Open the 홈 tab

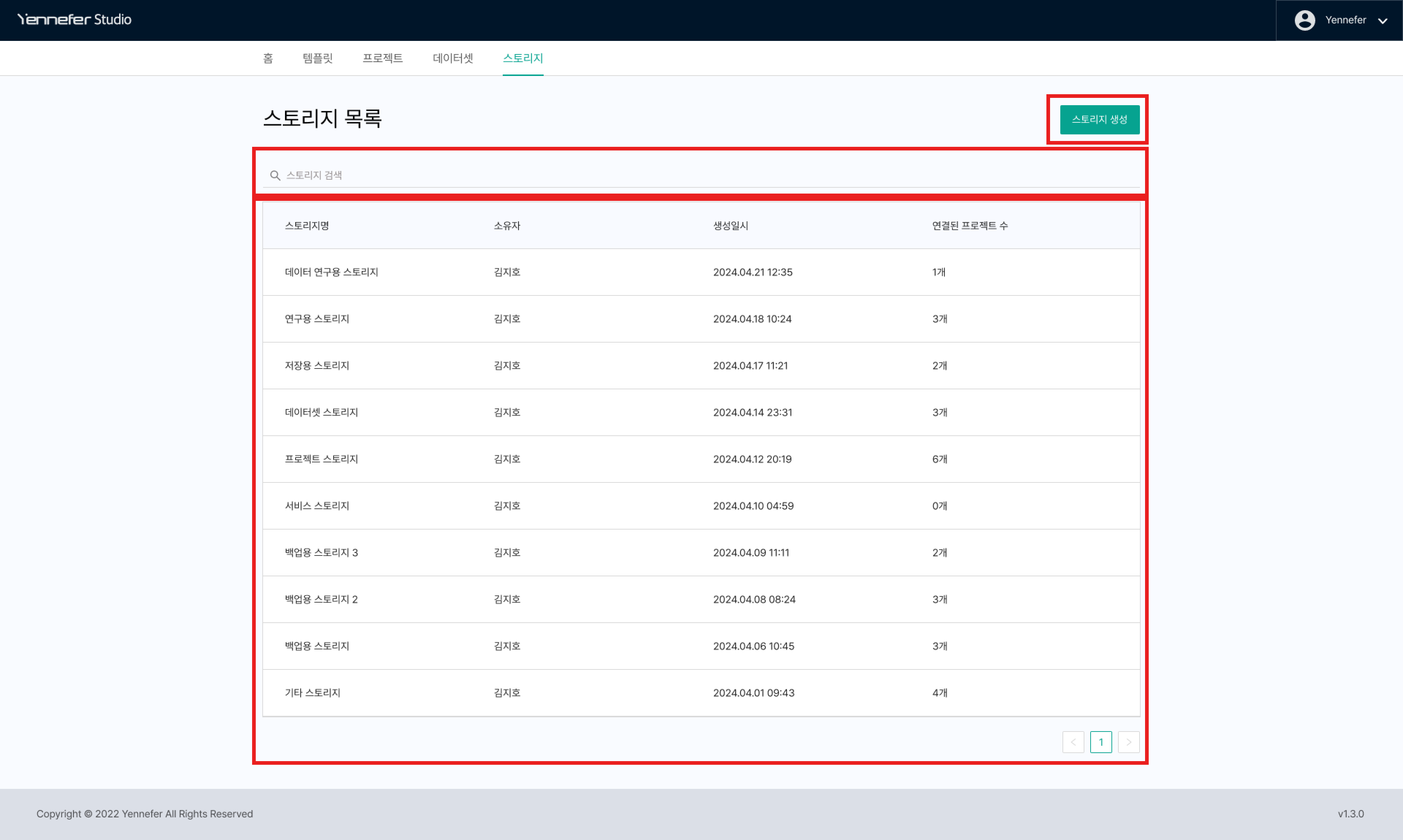click(x=268, y=58)
